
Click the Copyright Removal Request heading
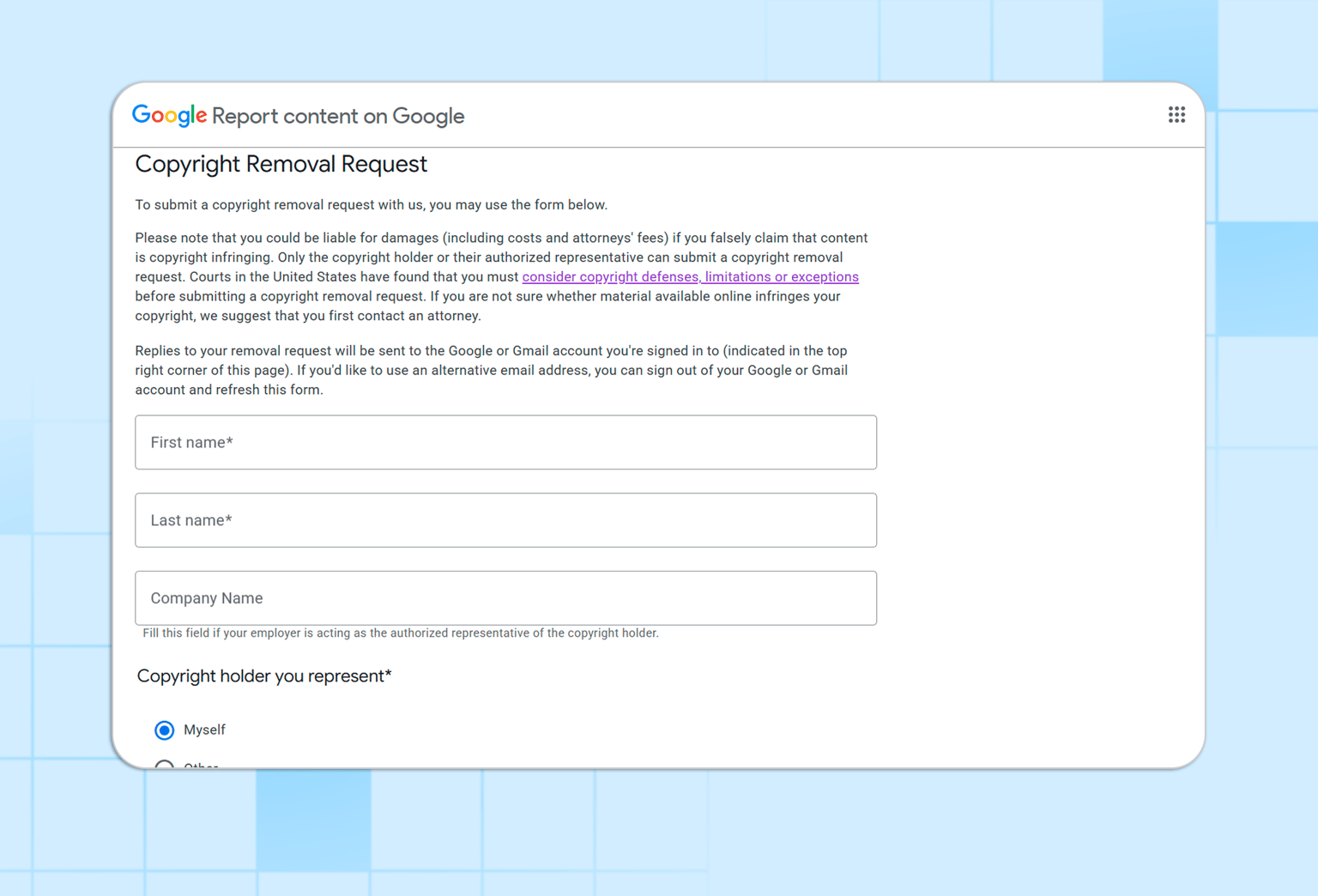(281, 164)
